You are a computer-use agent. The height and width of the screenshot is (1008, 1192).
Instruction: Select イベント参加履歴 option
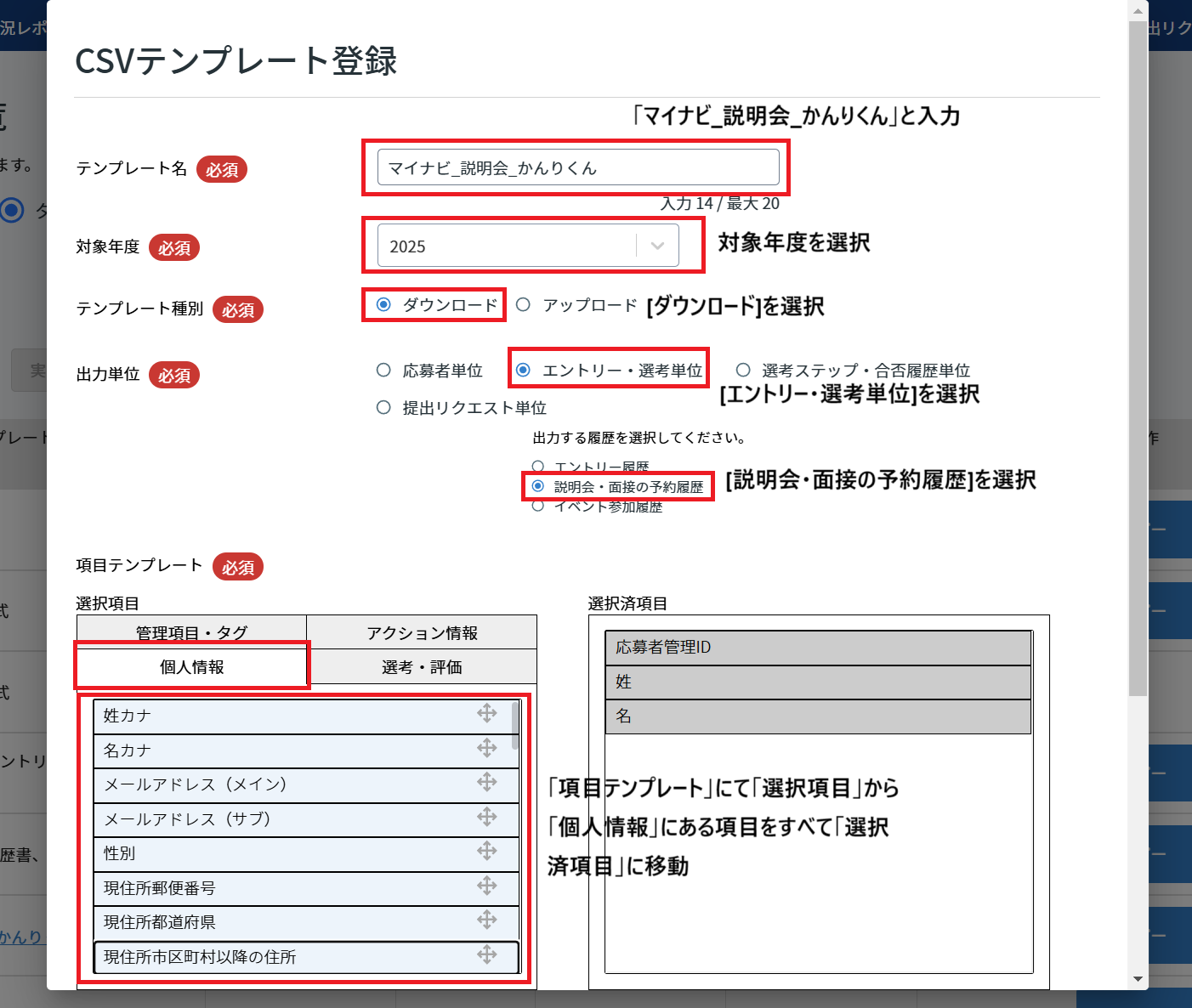537,505
